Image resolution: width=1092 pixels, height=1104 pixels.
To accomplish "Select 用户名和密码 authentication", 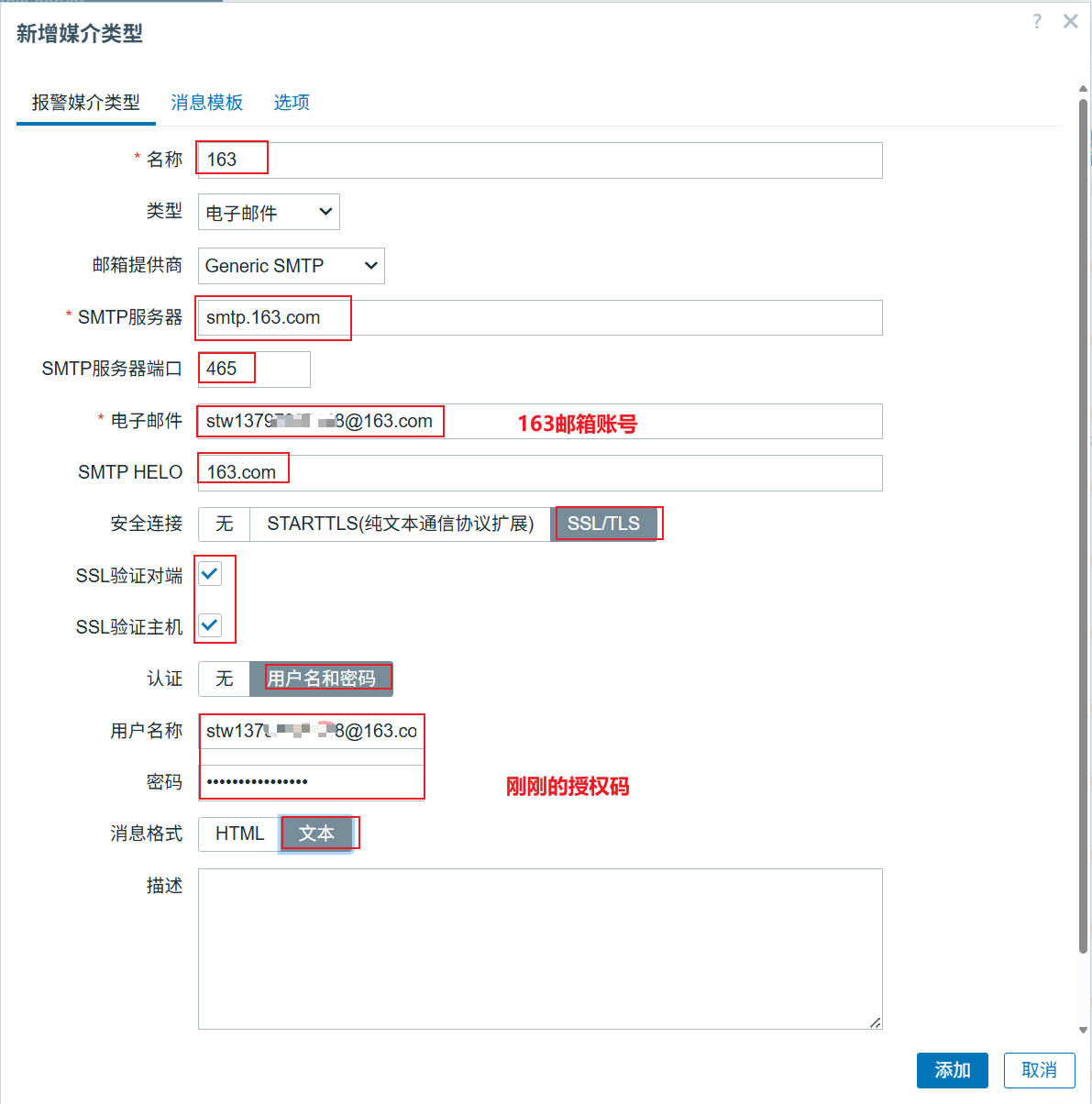I will coord(321,679).
